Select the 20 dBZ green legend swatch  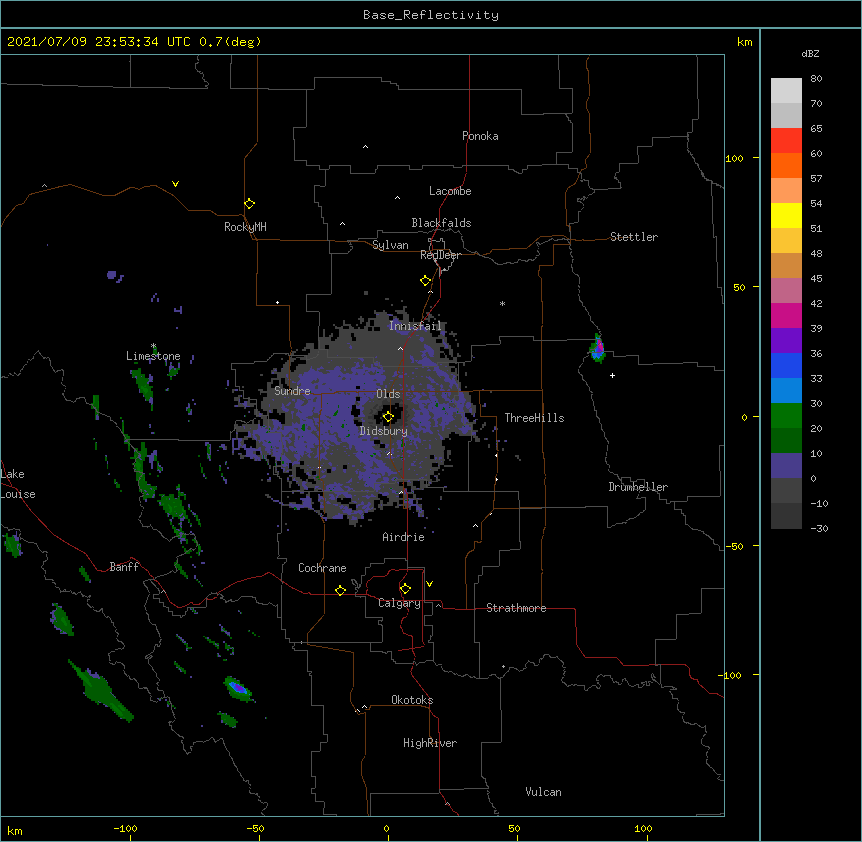[786, 440]
